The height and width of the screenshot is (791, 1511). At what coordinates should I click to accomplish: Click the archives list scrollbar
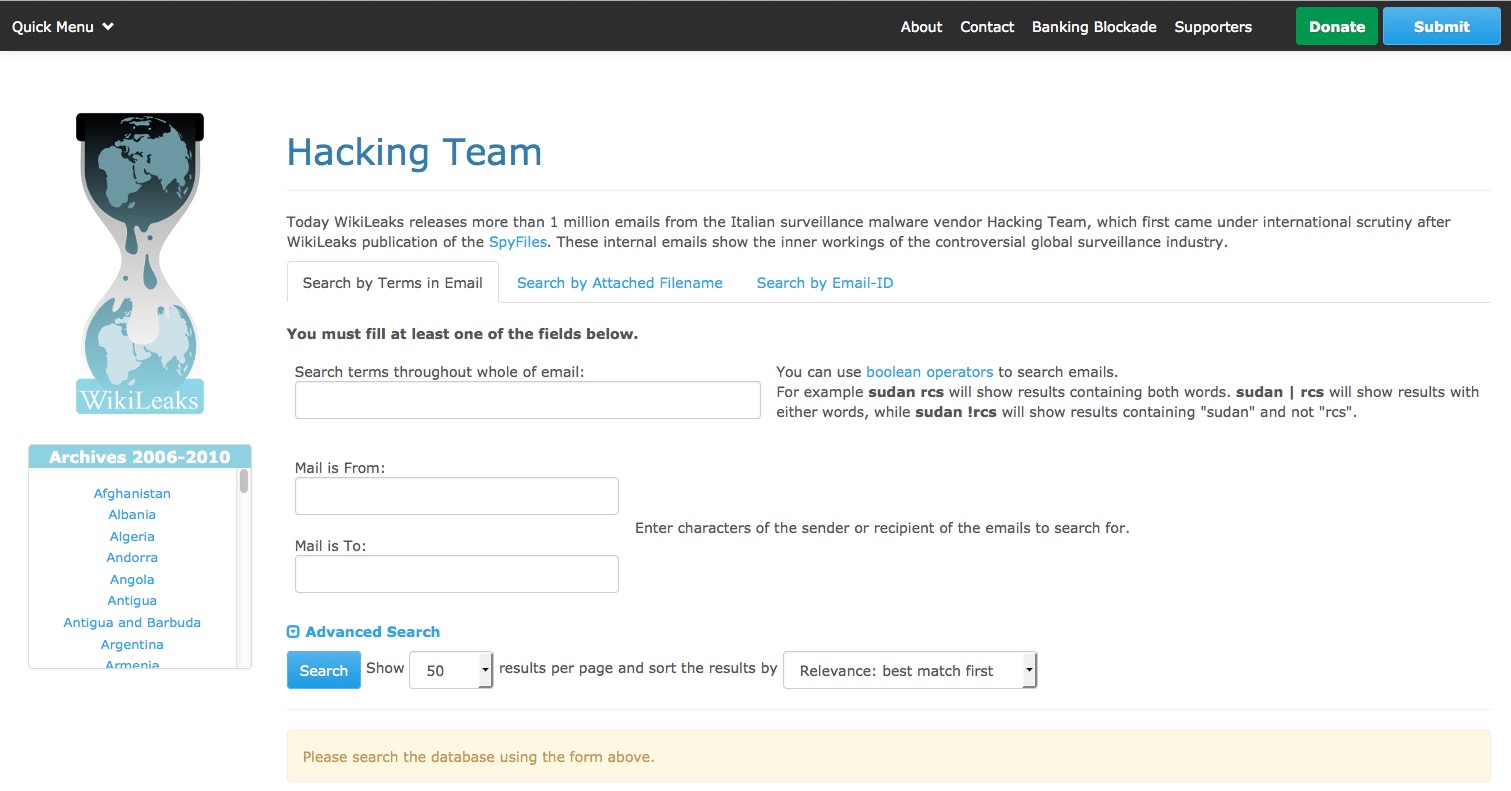pos(244,482)
